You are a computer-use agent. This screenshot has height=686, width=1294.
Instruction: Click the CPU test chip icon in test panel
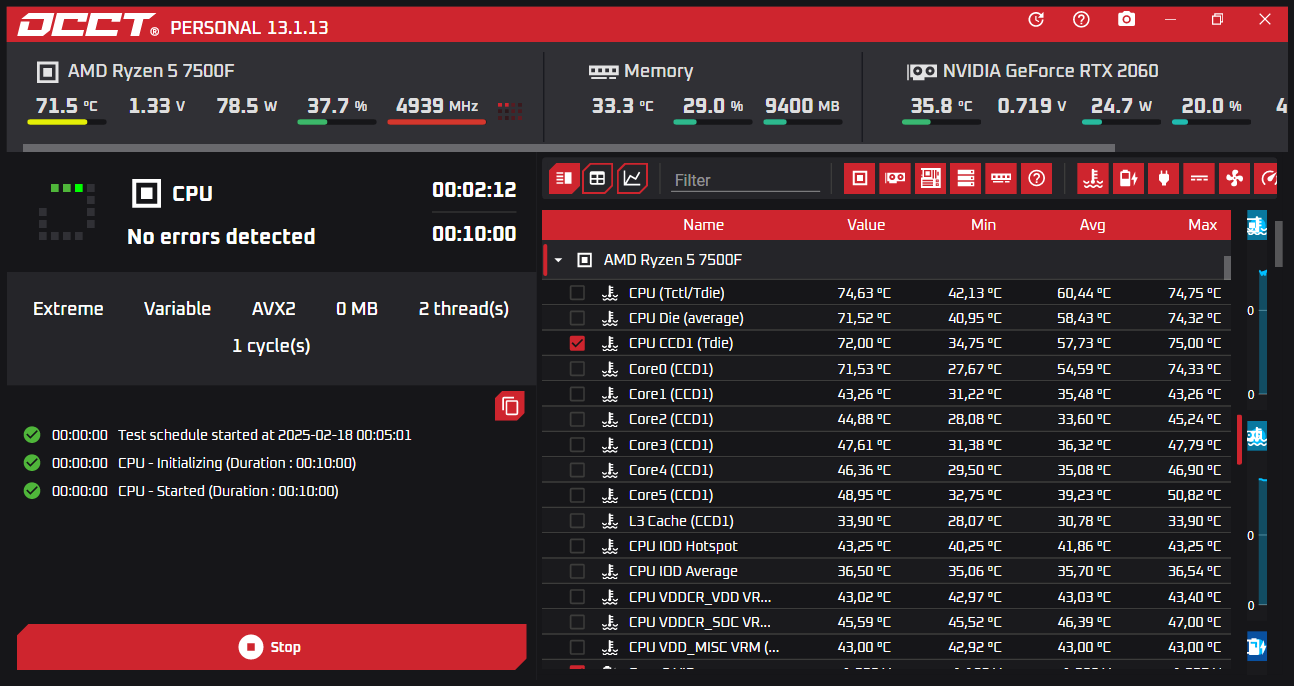coord(147,193)
